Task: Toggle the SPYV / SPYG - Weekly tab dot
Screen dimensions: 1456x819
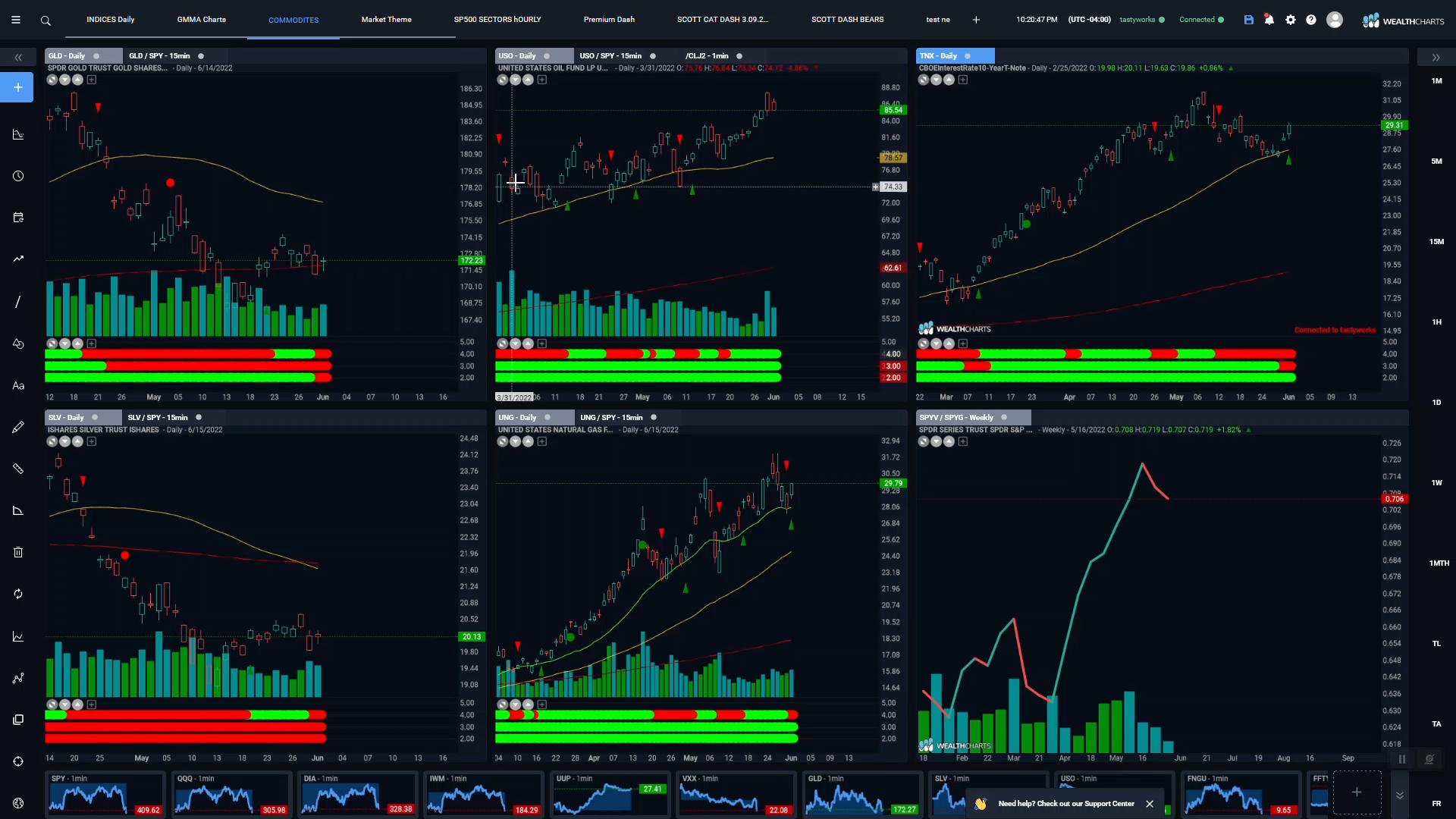Action: tap(1004, 417)
